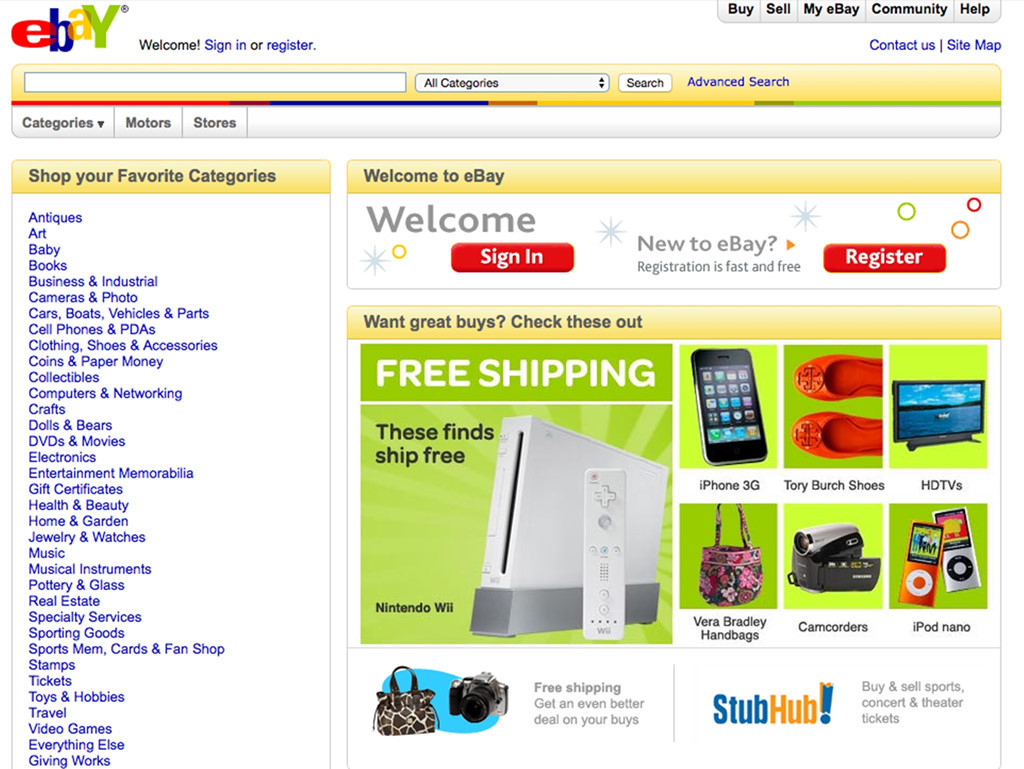Open the handbag and camera free shipping graphic
The height and width of the screenshot is (769, 1024).
(441, 702)
